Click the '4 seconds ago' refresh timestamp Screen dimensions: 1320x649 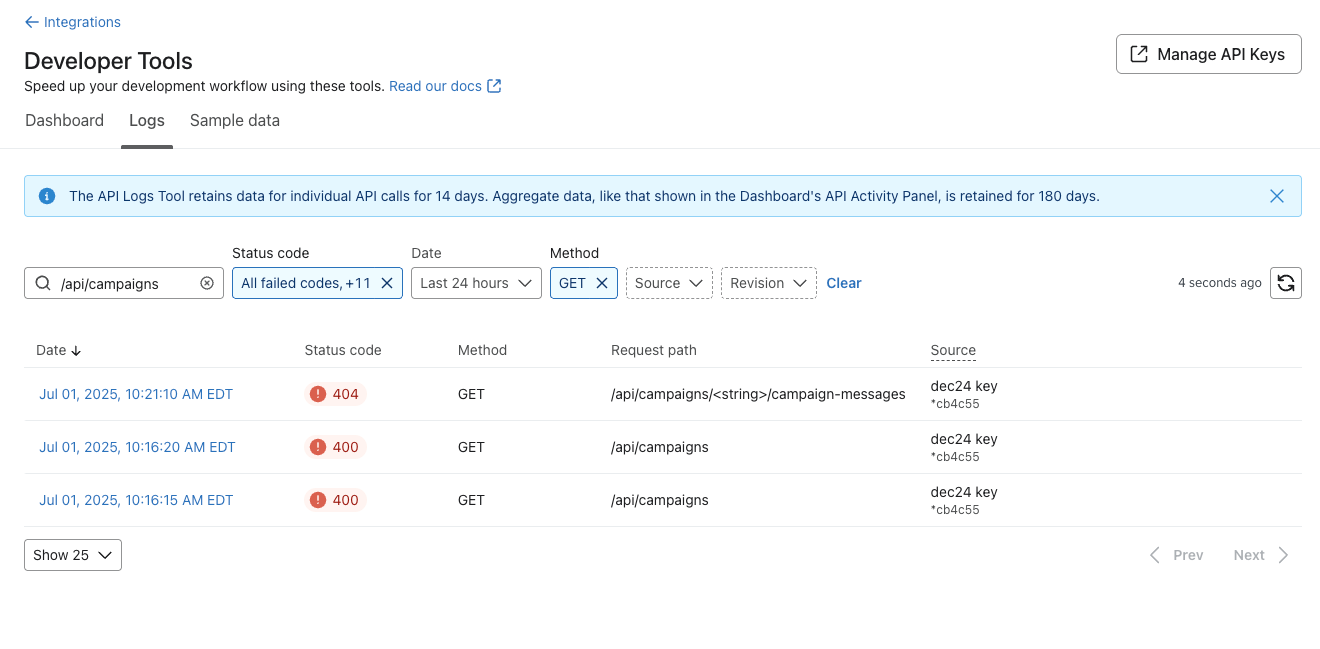[x=1220, y=283]
